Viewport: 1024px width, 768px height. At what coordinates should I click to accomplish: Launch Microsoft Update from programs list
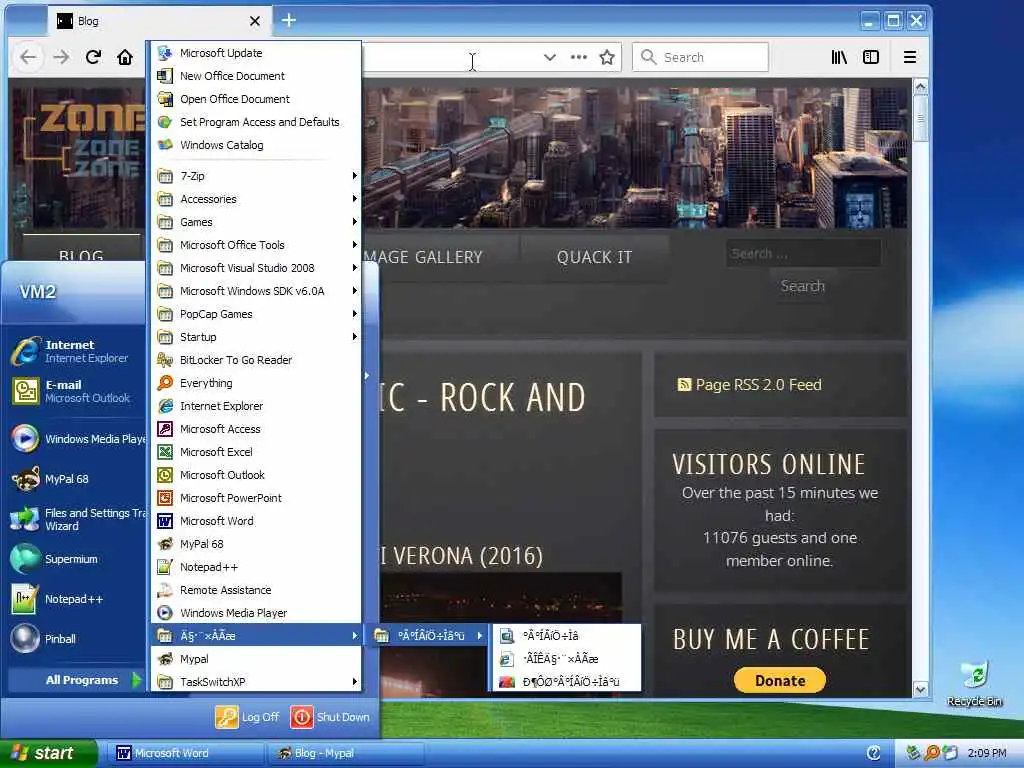[x=257, y=53]
